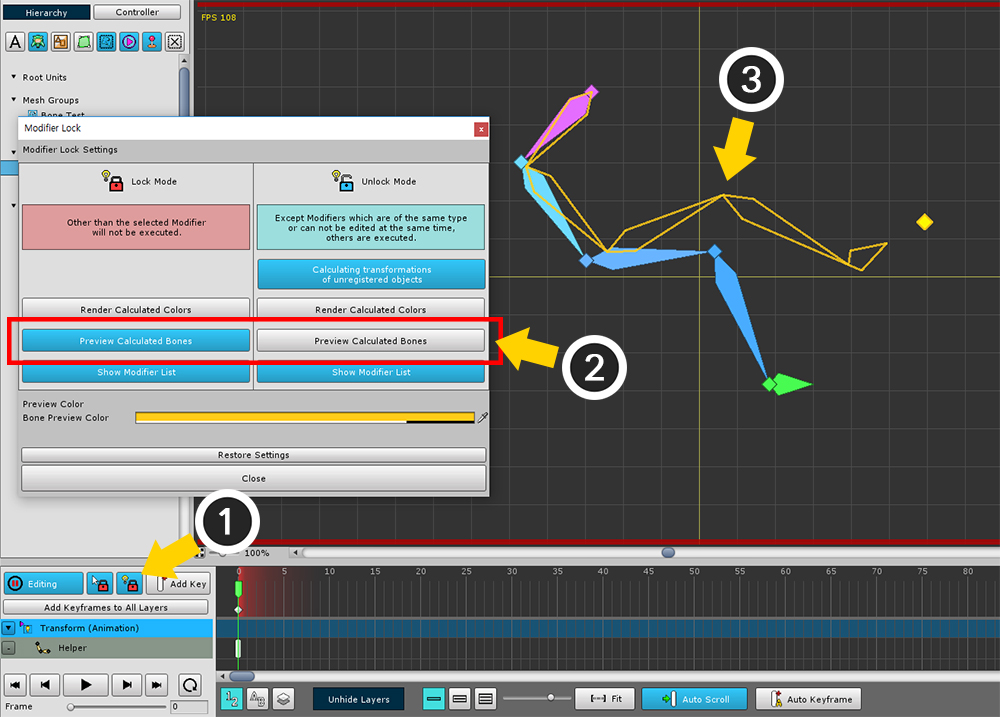Click the eyedropper next to Bone Preview Color
This screenshot has height=717, width=1000.
pos(483,418)
